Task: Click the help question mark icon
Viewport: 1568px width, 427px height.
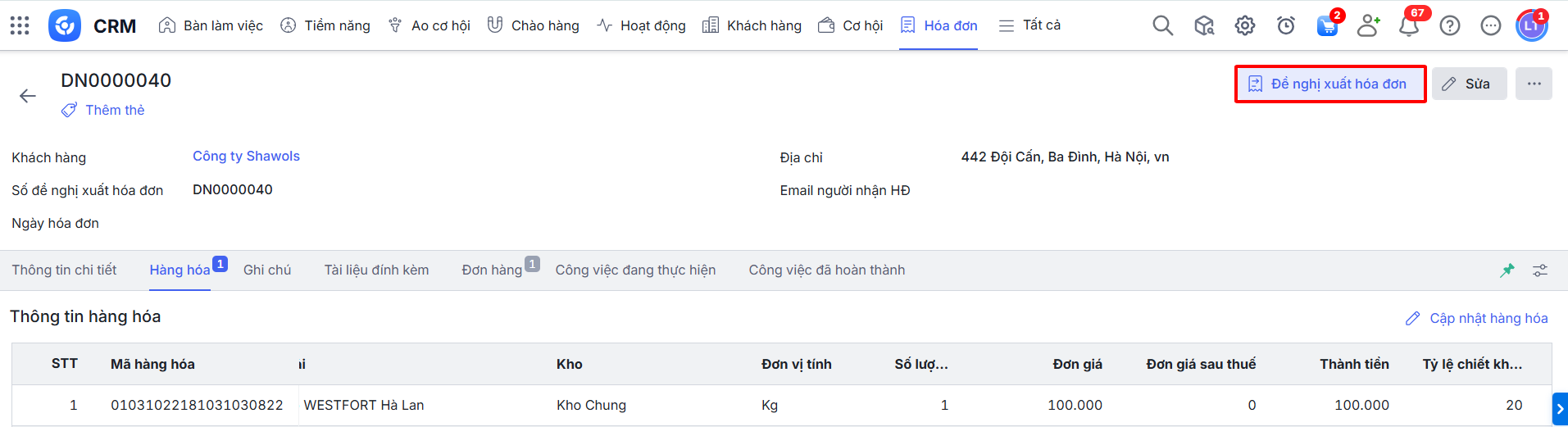Action: click(x=1449, y=25)
